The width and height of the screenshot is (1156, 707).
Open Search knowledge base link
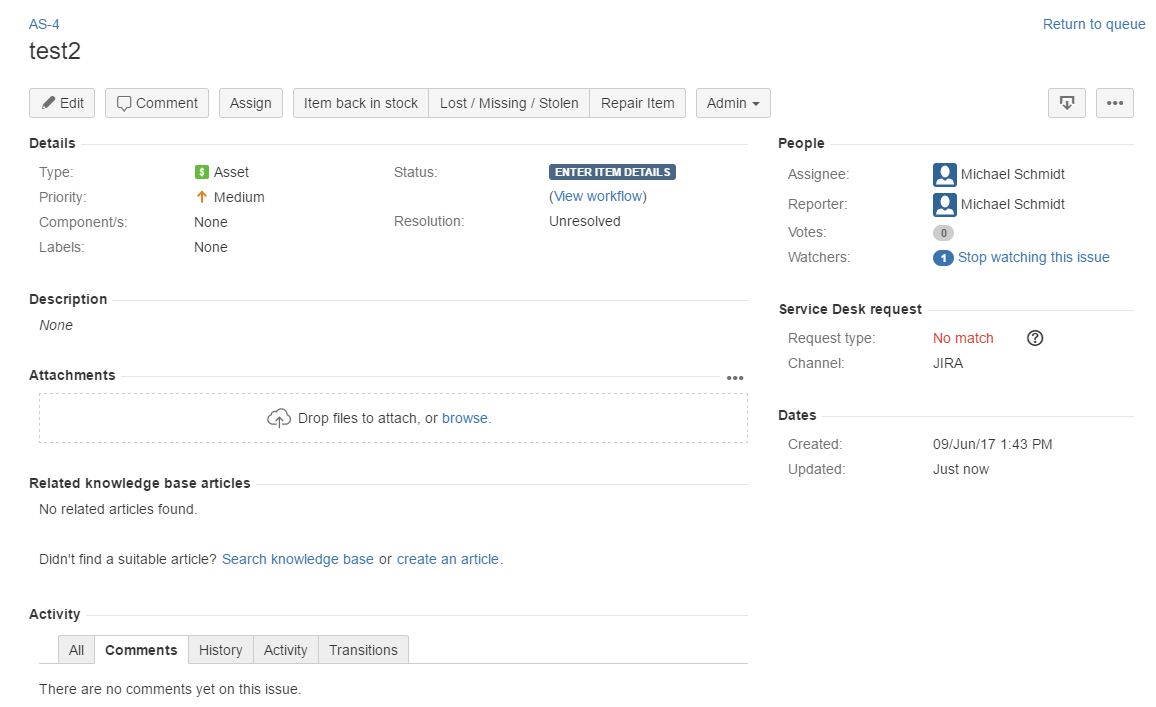pos(298,559)
